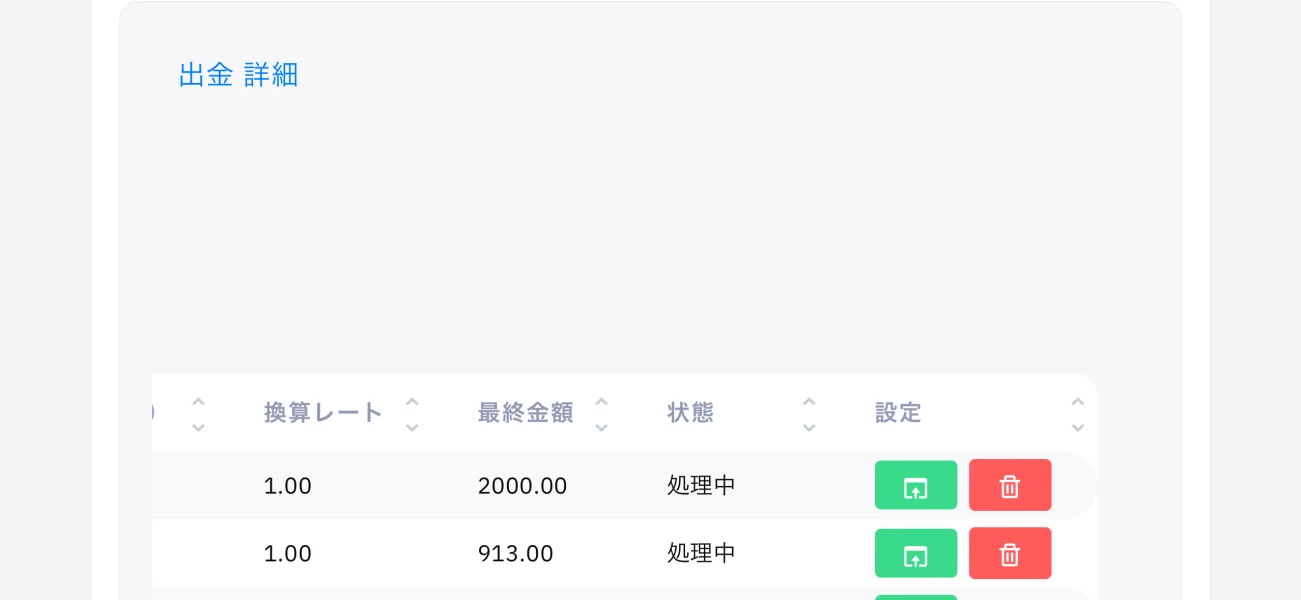Delete the withdrawal row with amount 2000.00
Screen dimensions: 1301x600
click(1009, 486)
